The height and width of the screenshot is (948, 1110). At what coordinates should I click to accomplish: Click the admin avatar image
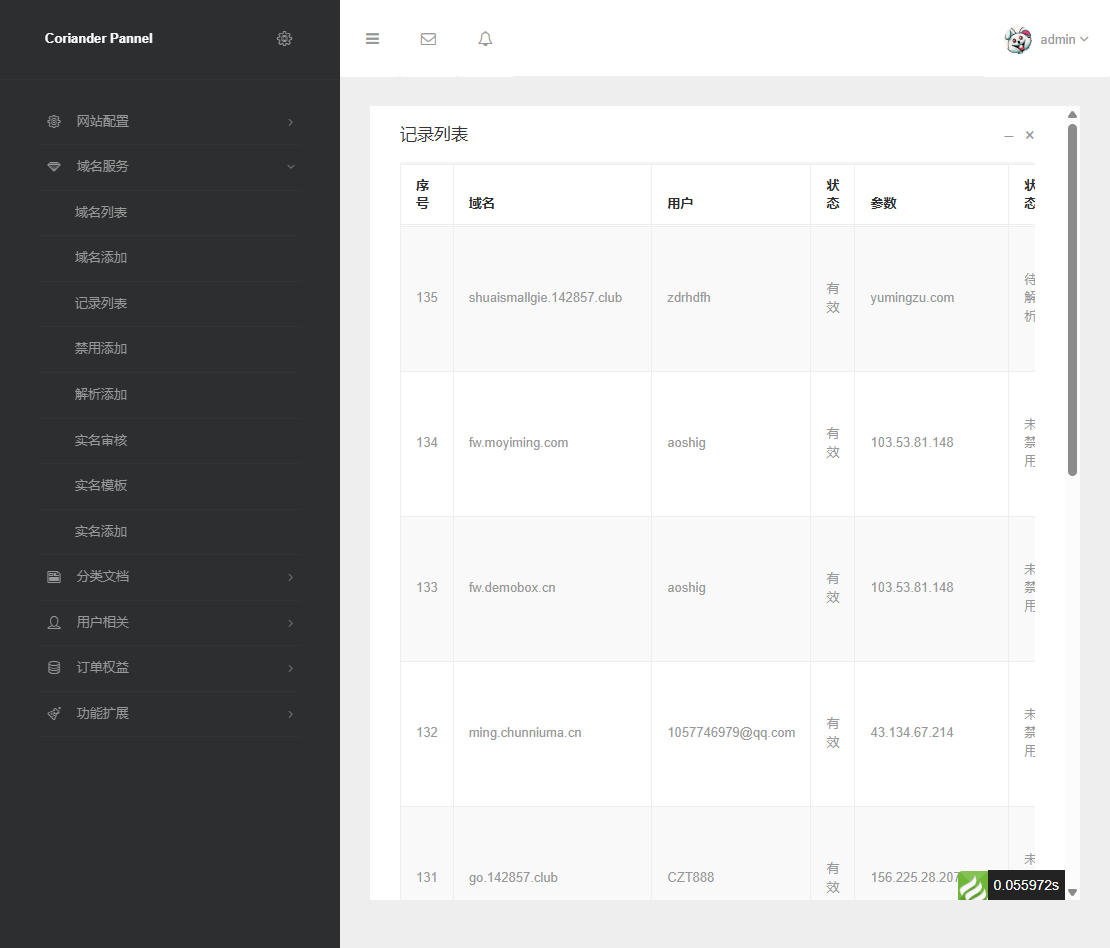[x=1018, y=40]
